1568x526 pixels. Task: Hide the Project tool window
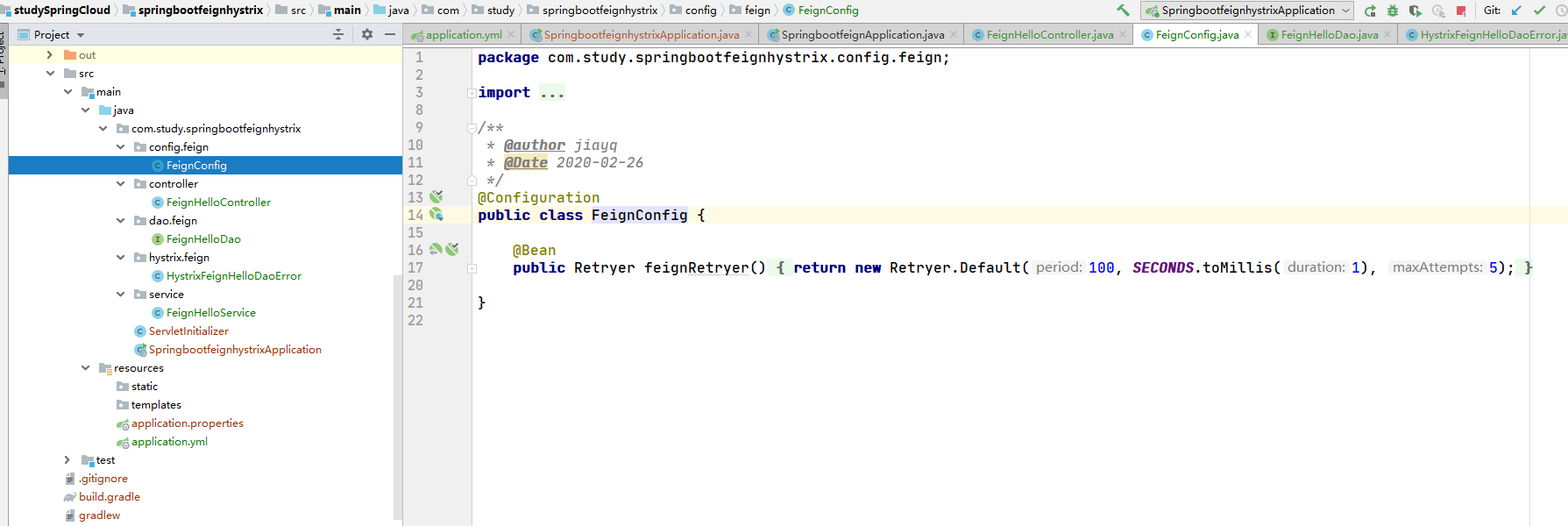click(390, 34)
